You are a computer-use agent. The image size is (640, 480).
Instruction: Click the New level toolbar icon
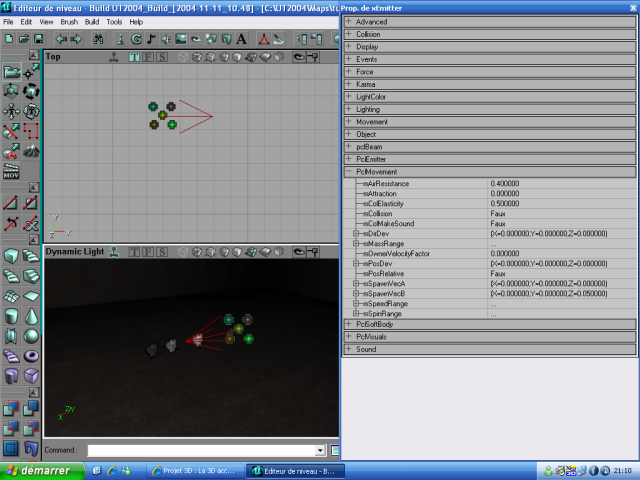point(9,39)
